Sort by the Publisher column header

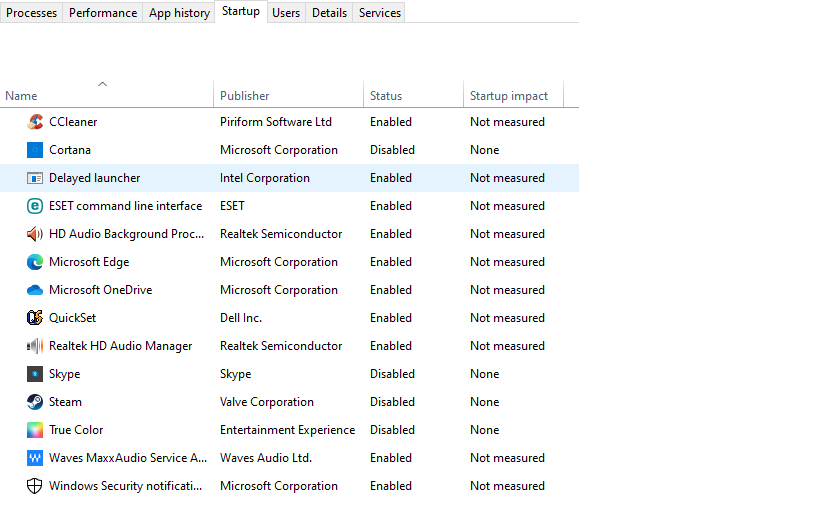coord(288,96)
